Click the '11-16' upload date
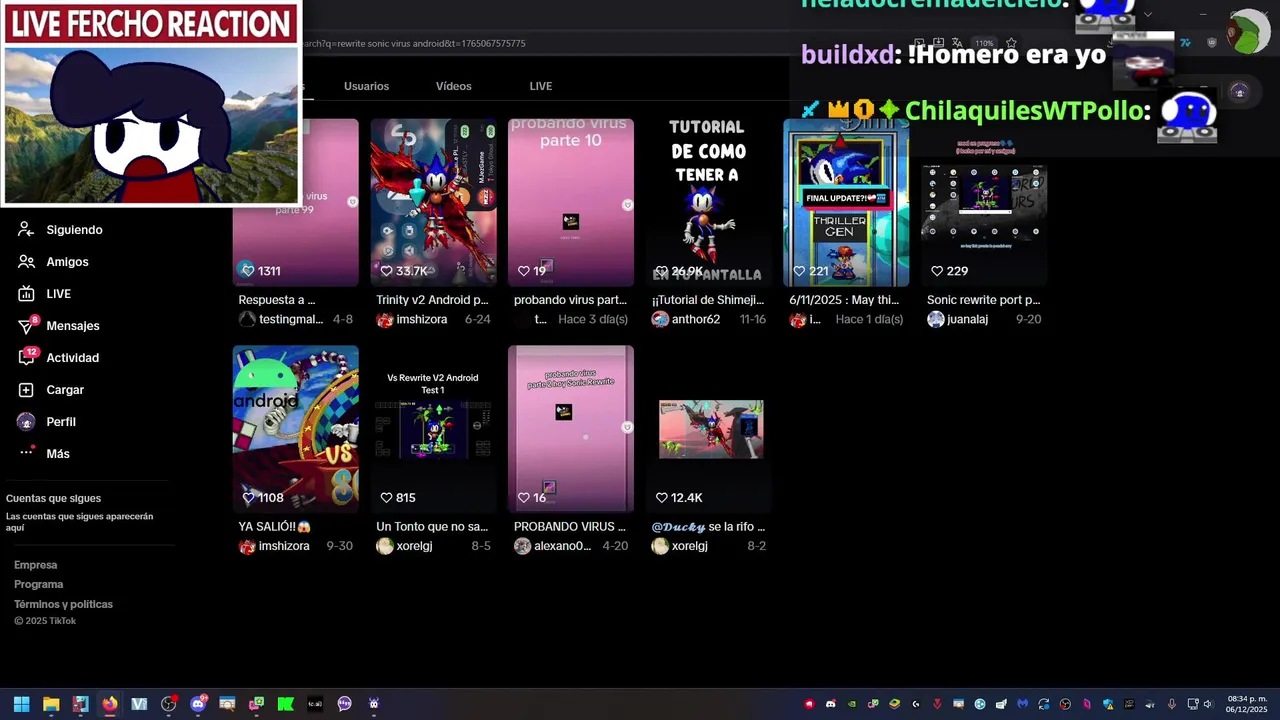Image resolution: width=1280 pixels, height=720 pixels. (753, 319)
